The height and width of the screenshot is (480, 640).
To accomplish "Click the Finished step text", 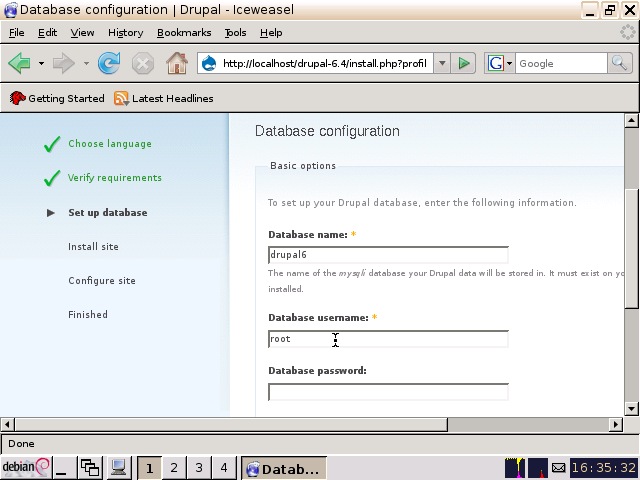I will click(88, 315).
